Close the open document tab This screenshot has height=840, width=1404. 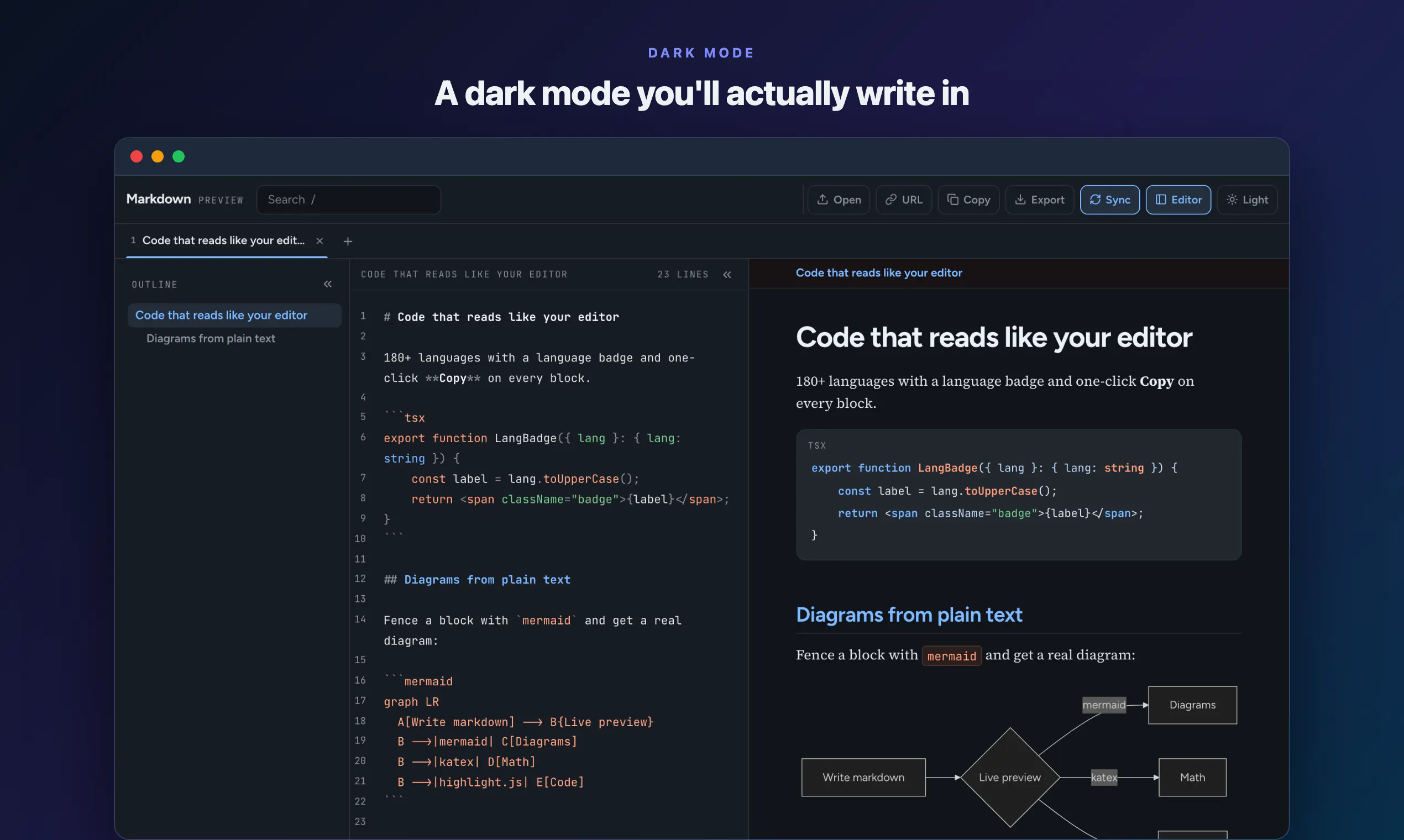320,241
